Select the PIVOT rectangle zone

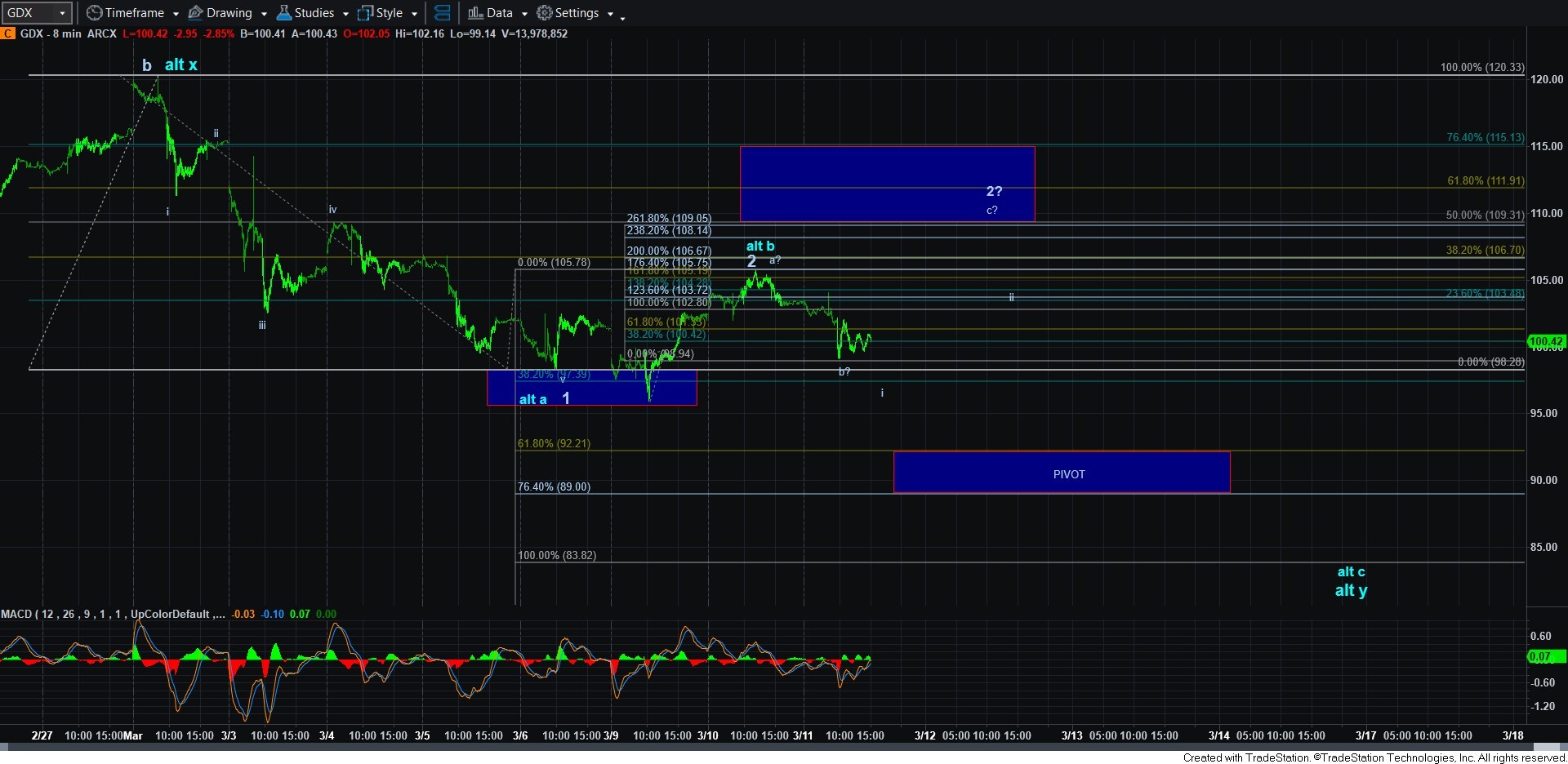pyautogui.click(x=1061, y=473)
